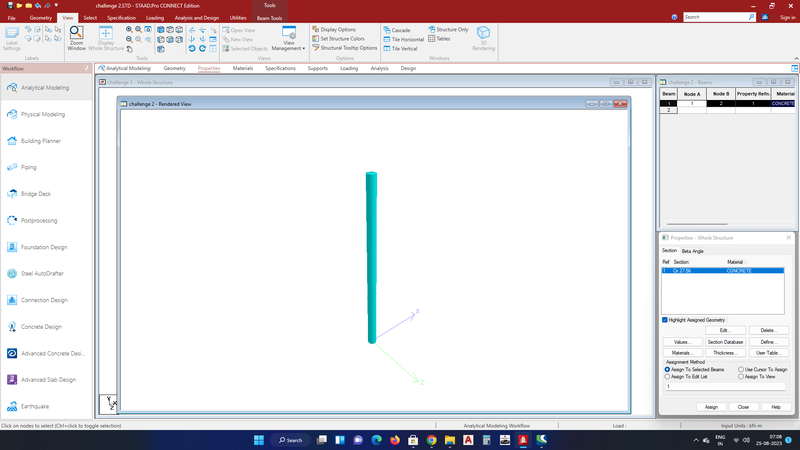Launch the Earthquake workflow
Screen dimensions: 800x450
pos(34,406)
